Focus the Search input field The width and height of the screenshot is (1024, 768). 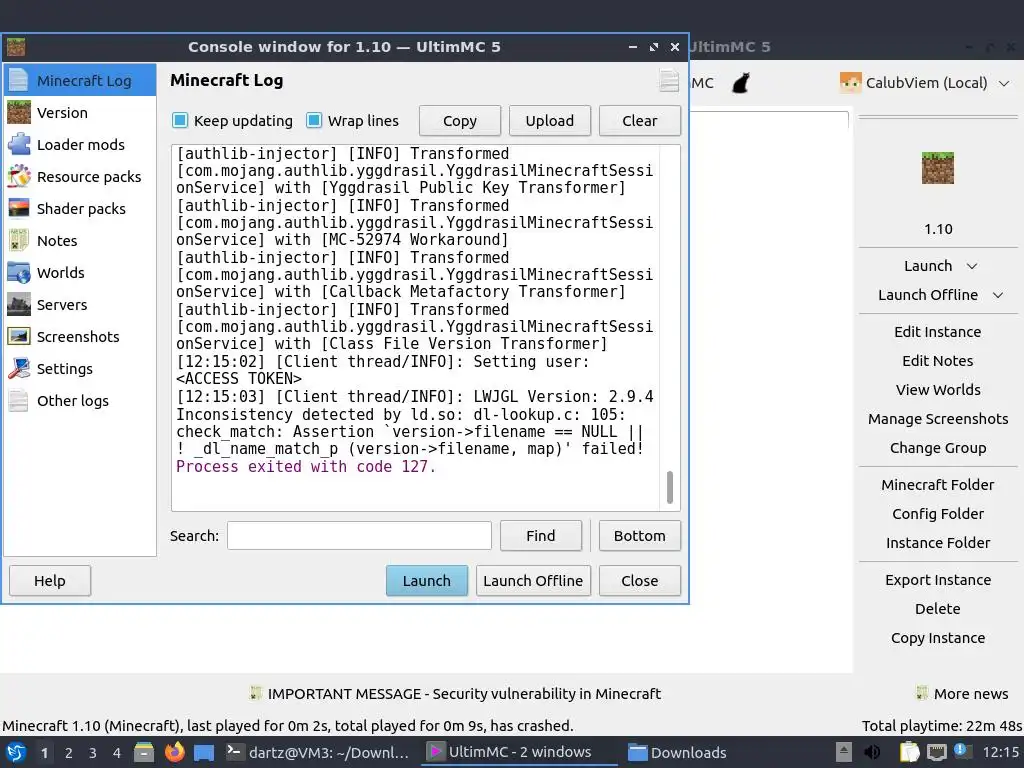[x=359, y=536]
